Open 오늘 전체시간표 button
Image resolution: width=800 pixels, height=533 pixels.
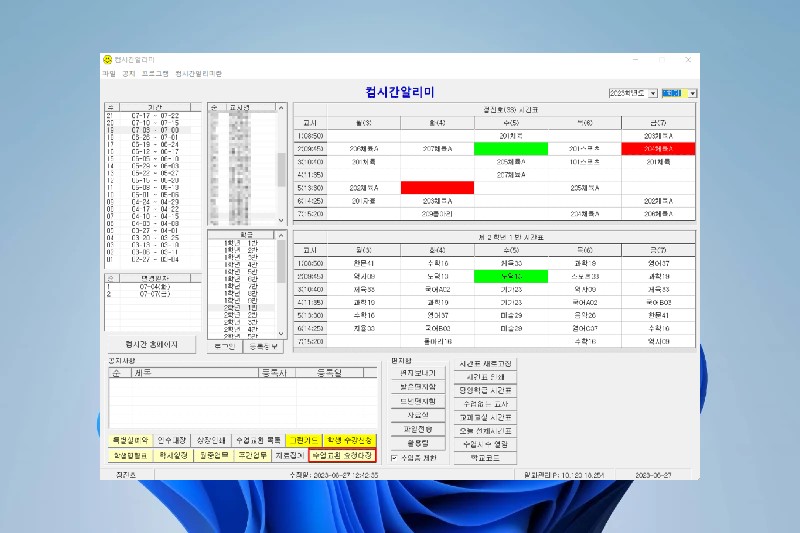tap(485, 430)
